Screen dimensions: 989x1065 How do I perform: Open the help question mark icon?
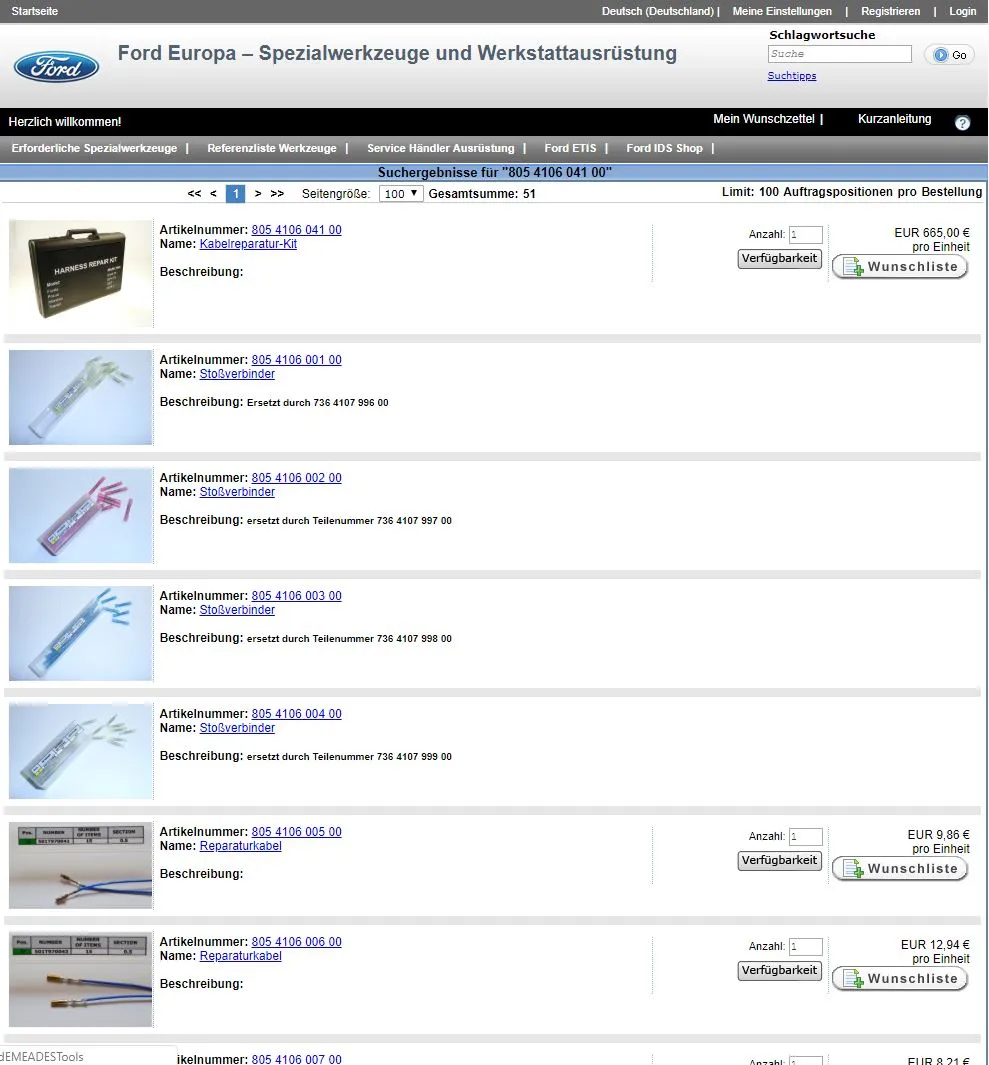(x=962, y=123)
